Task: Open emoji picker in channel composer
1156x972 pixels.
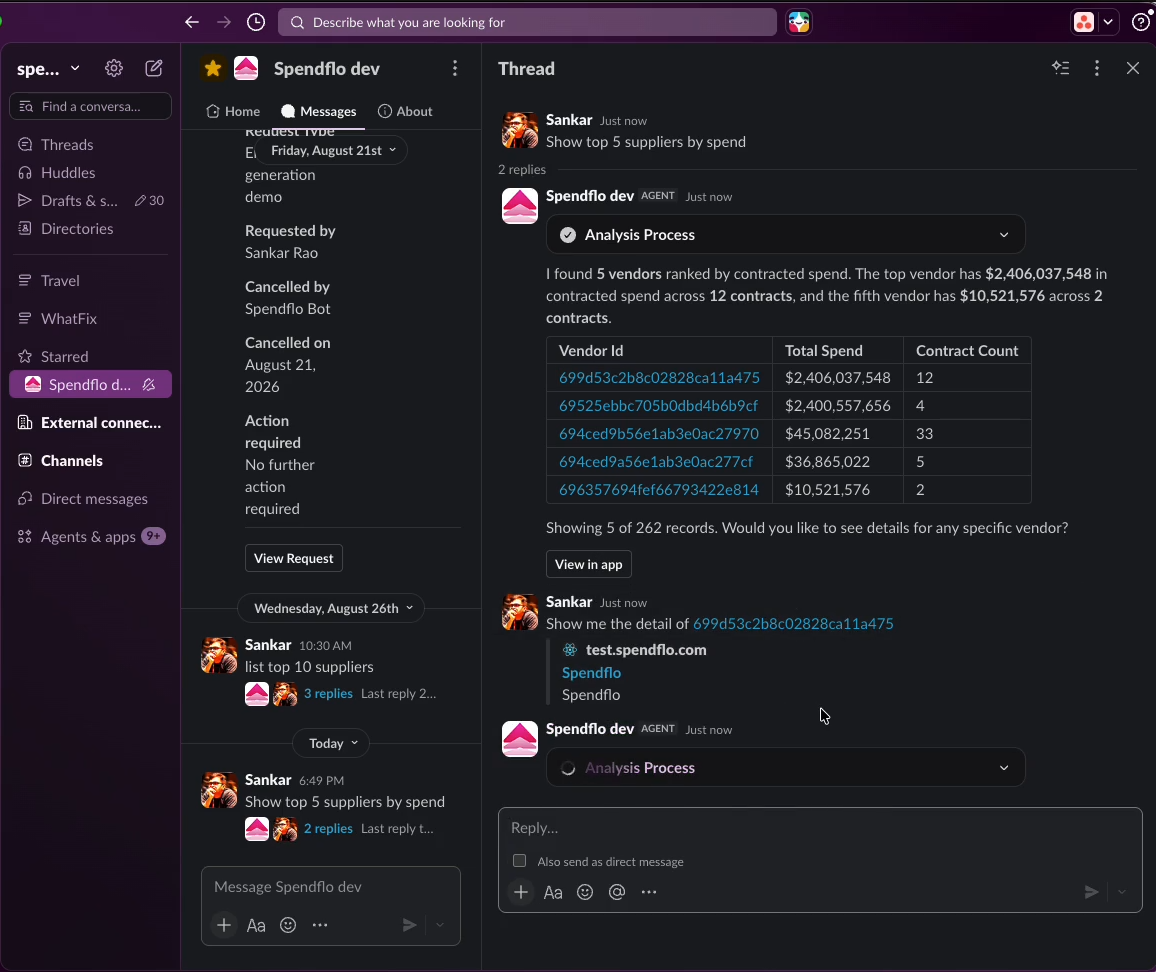Action: point(288,925)
